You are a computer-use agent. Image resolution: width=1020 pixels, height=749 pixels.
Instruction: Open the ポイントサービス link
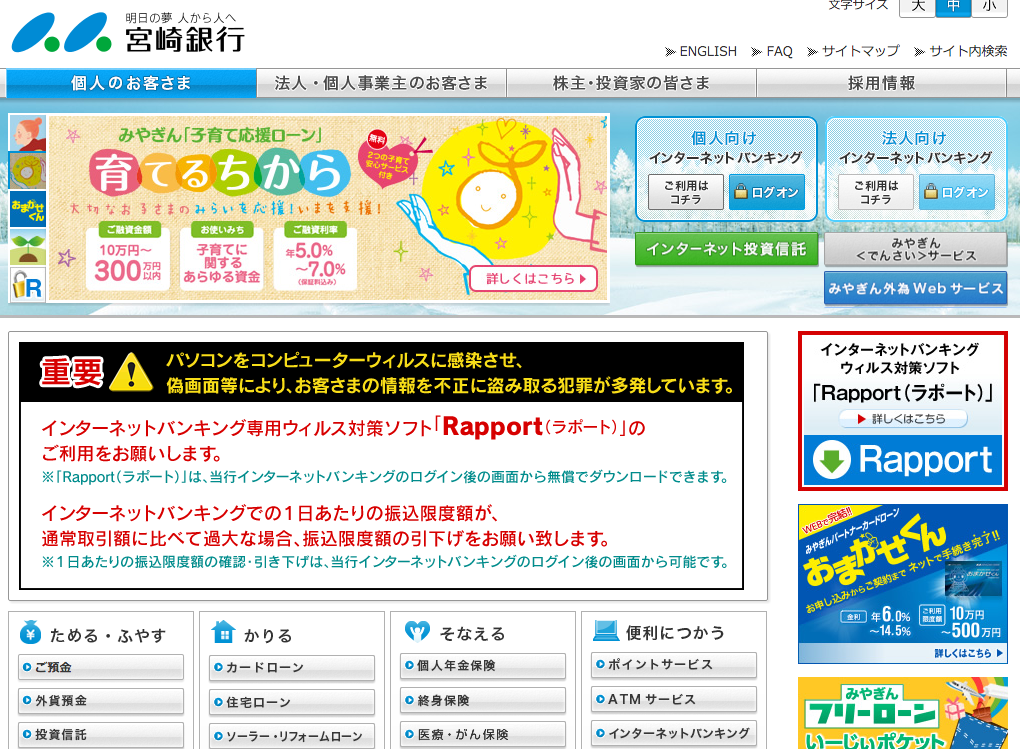674,664
